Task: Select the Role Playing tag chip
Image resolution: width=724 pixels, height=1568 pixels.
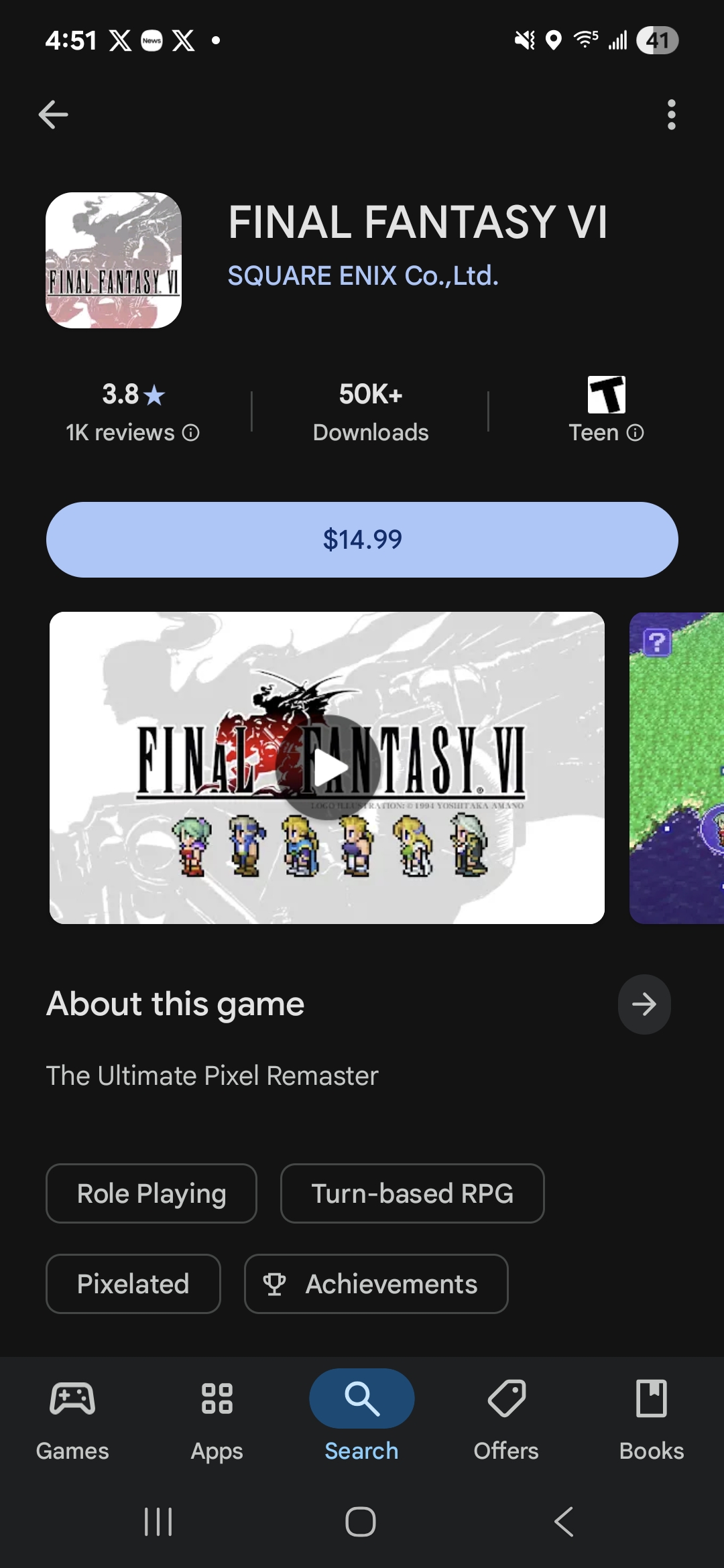Action: coord(152,1193)
